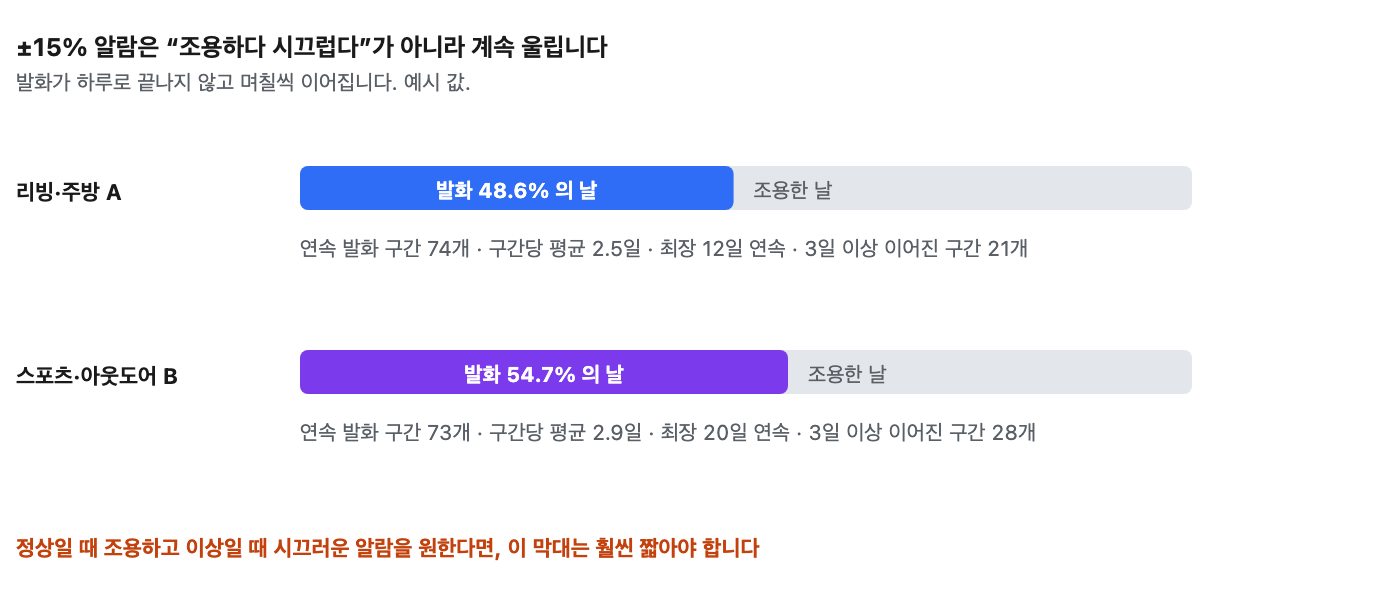Click 최장 12일 연속 text
The image size is (1400, 589).
pyautogui.click(x=722, y=248)
